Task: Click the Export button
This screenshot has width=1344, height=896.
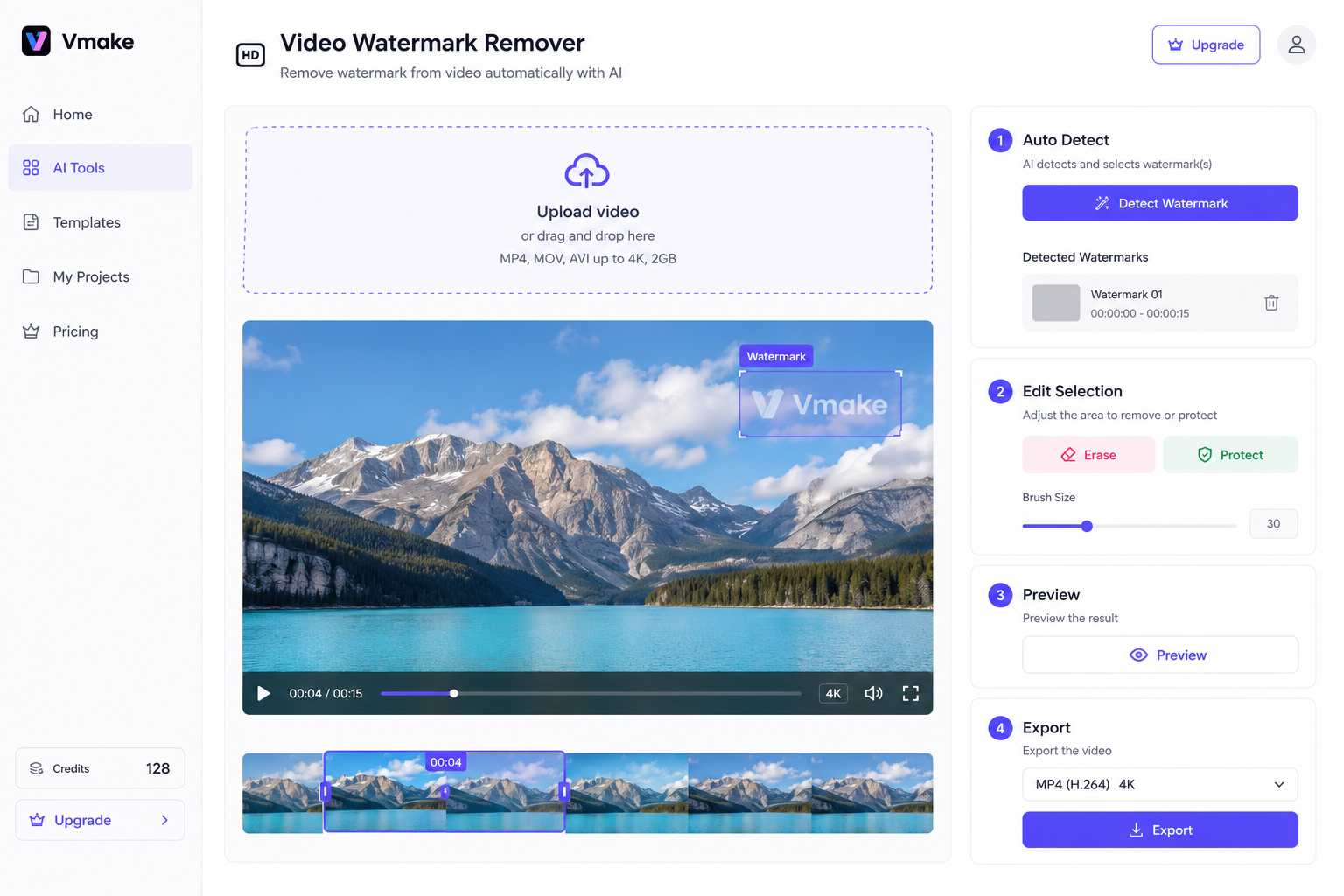Action: click(1160, 829)
